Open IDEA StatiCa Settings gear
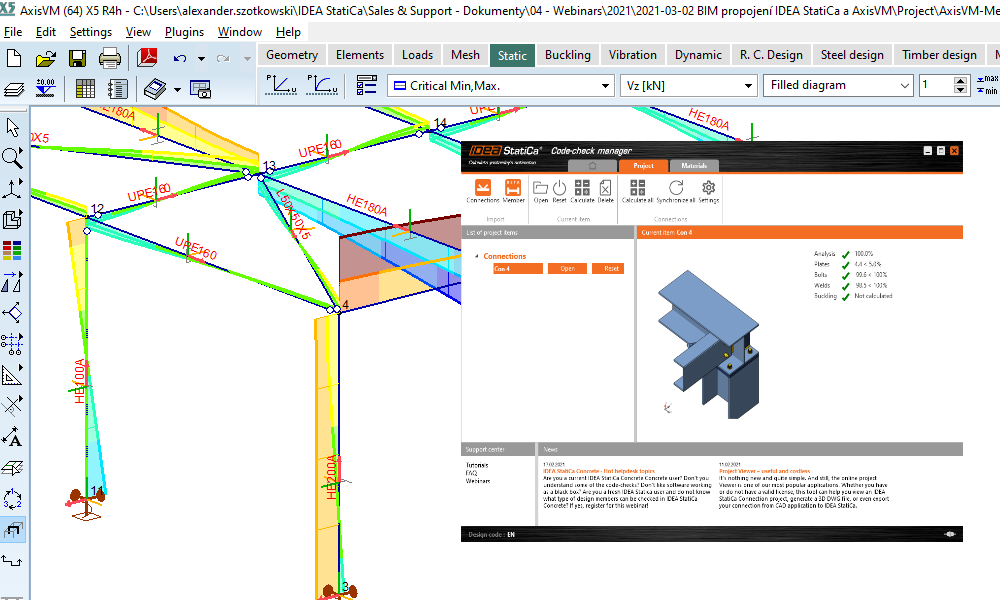The height and width of the screenshot is (600, 1000). 708,189
